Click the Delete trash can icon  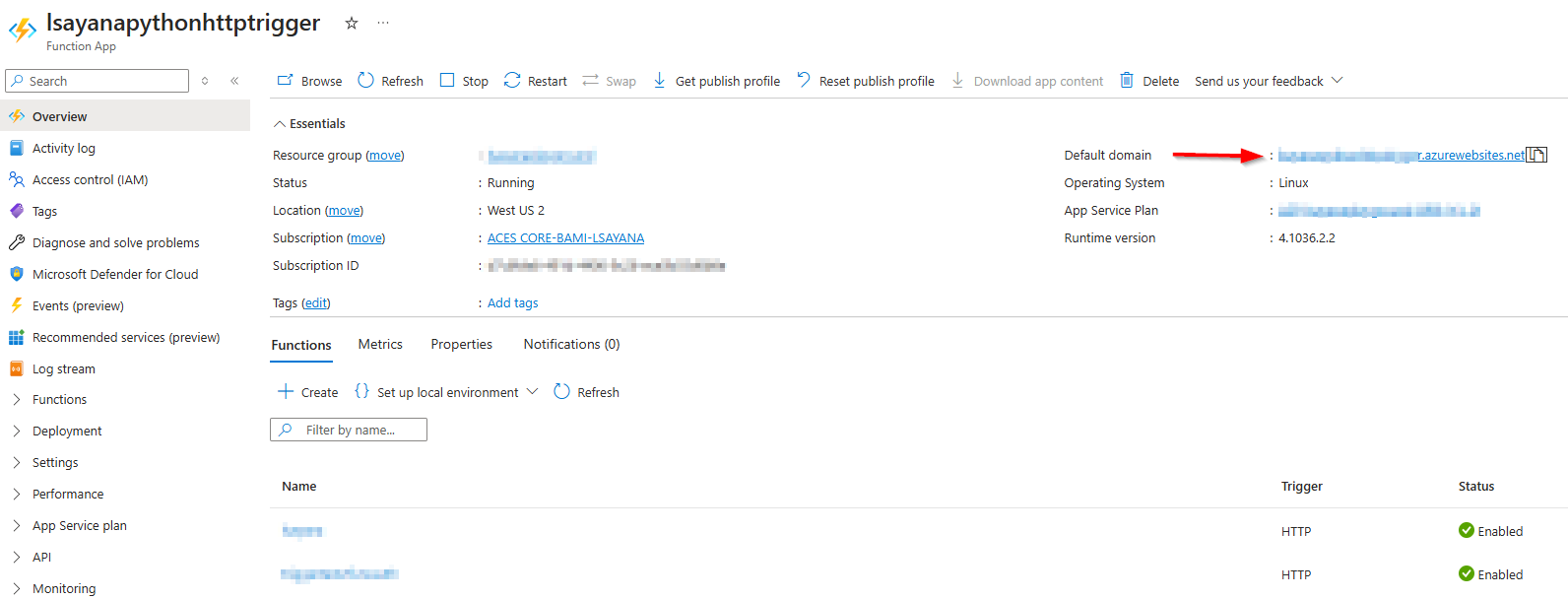pyautogui.click(x=1127, y=80)
